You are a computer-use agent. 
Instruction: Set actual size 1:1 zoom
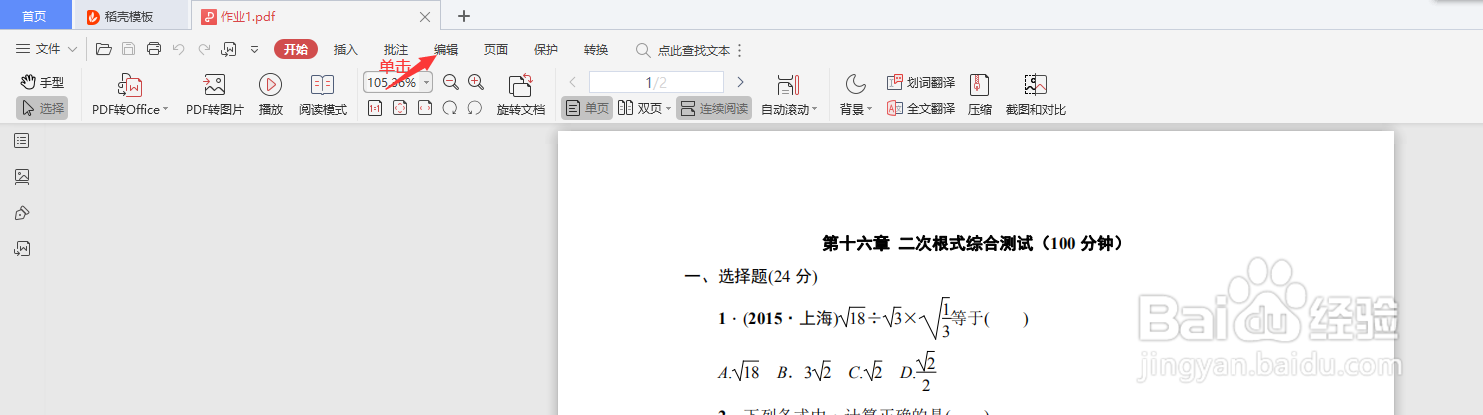pyautogui.click(x=375, y=108)
